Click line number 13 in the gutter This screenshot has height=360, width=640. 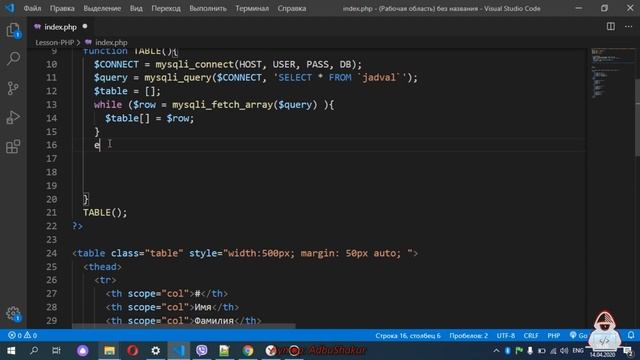click(x=51, y=104)
